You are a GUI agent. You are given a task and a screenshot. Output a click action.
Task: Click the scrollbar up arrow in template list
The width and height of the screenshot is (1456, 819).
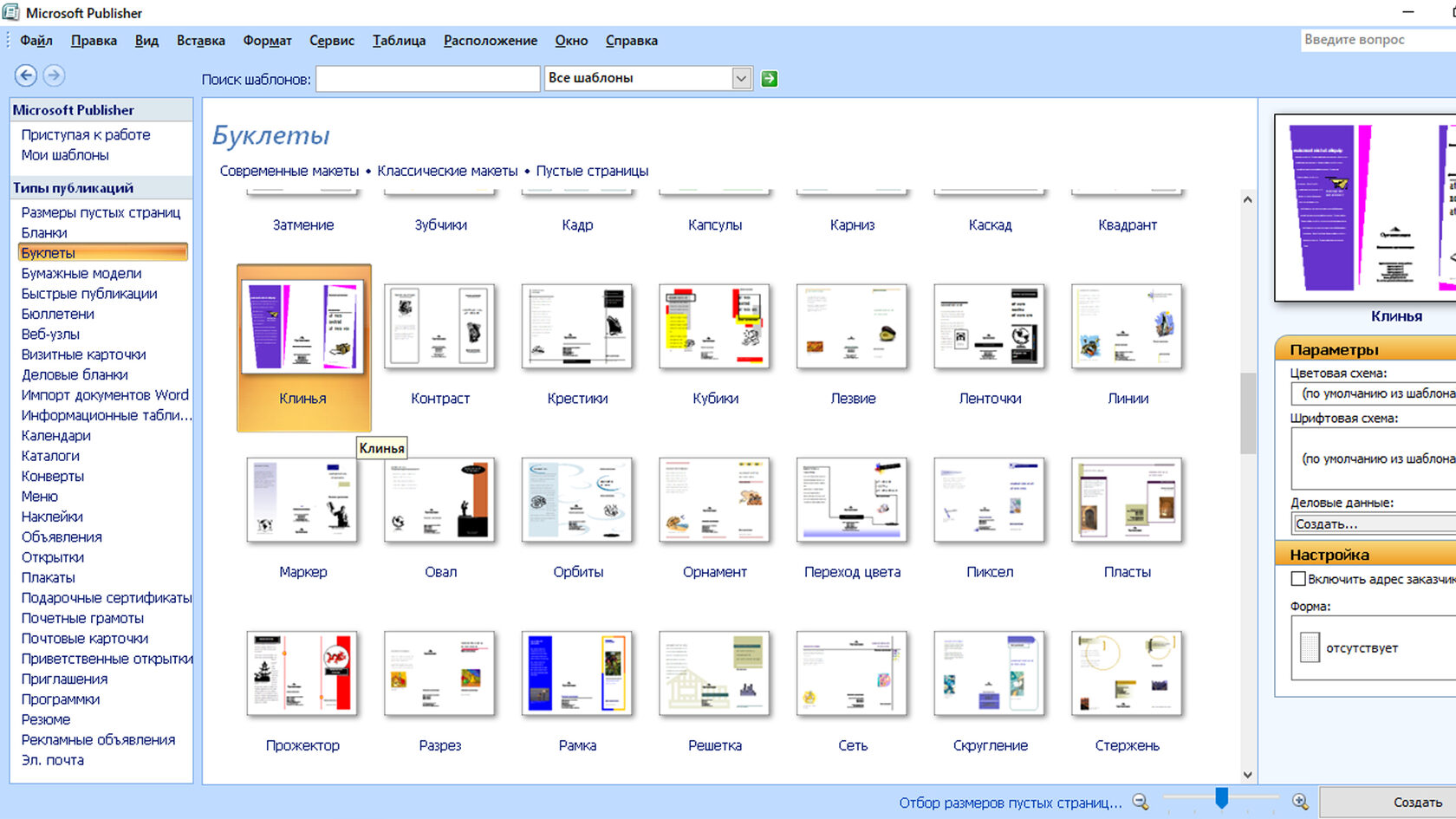tap(1247, 199)
